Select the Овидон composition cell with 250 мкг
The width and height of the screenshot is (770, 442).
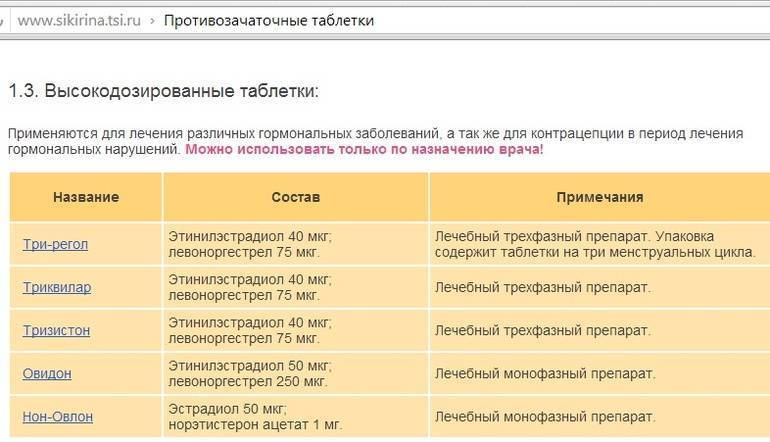pos(250,373)
